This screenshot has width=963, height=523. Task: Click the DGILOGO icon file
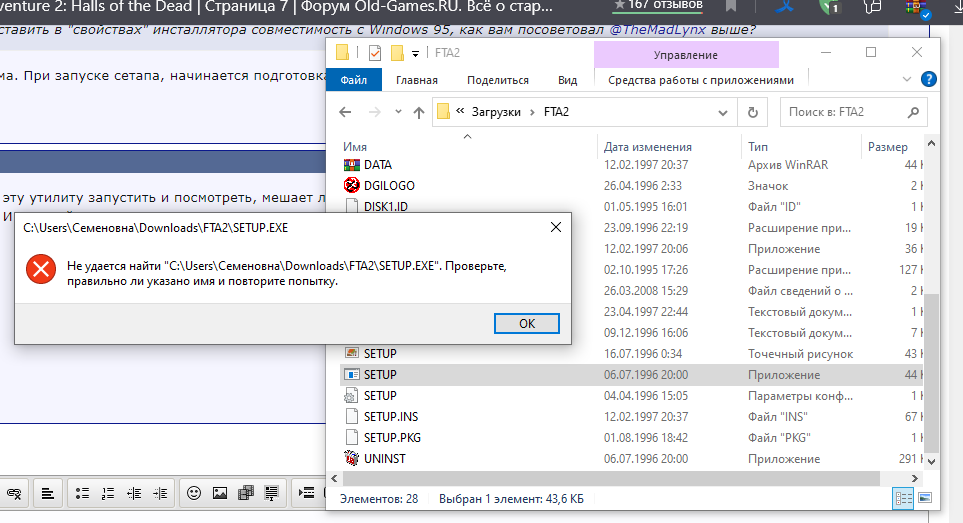point(351,185)
